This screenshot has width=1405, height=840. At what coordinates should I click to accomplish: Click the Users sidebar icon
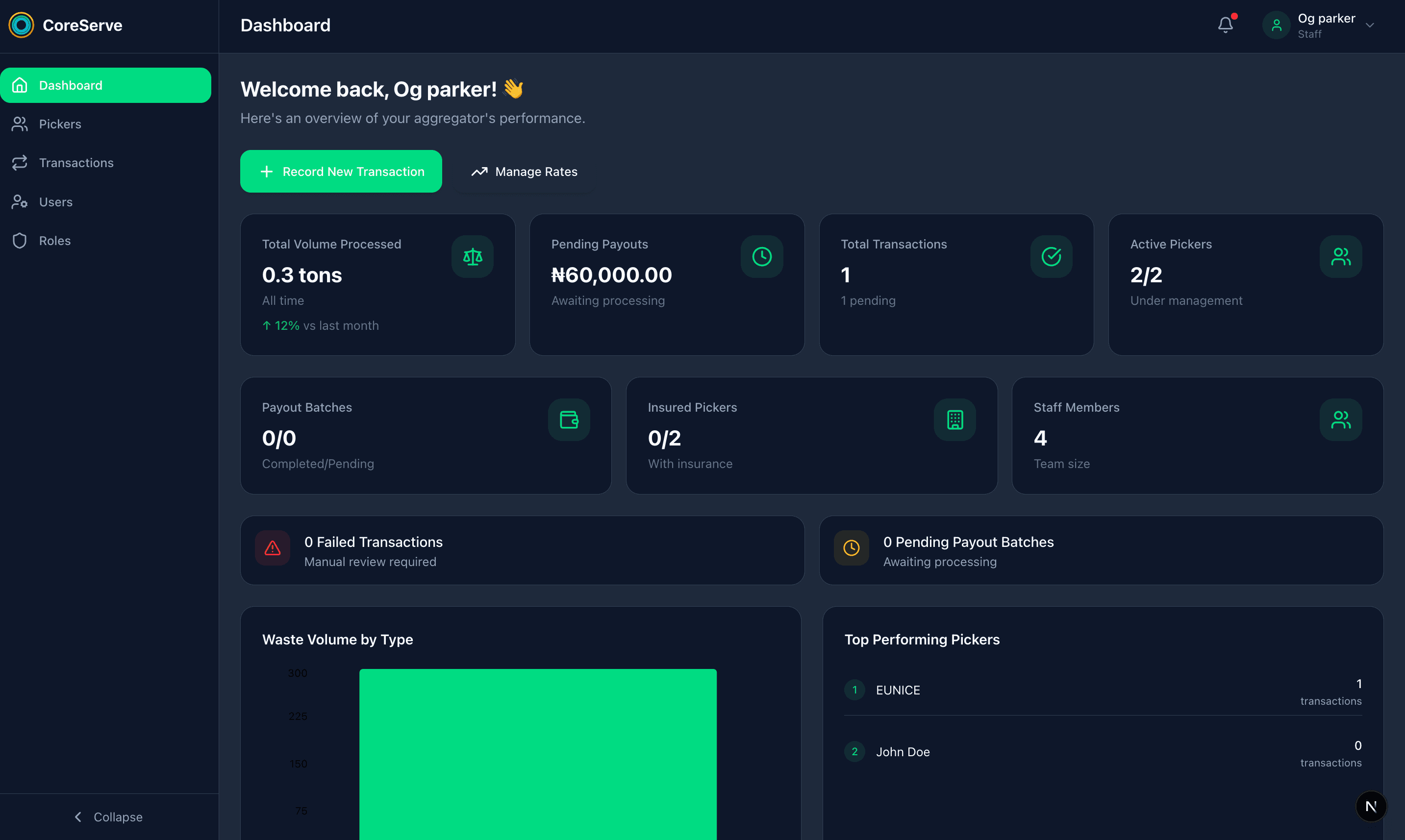tap(20, 201)
